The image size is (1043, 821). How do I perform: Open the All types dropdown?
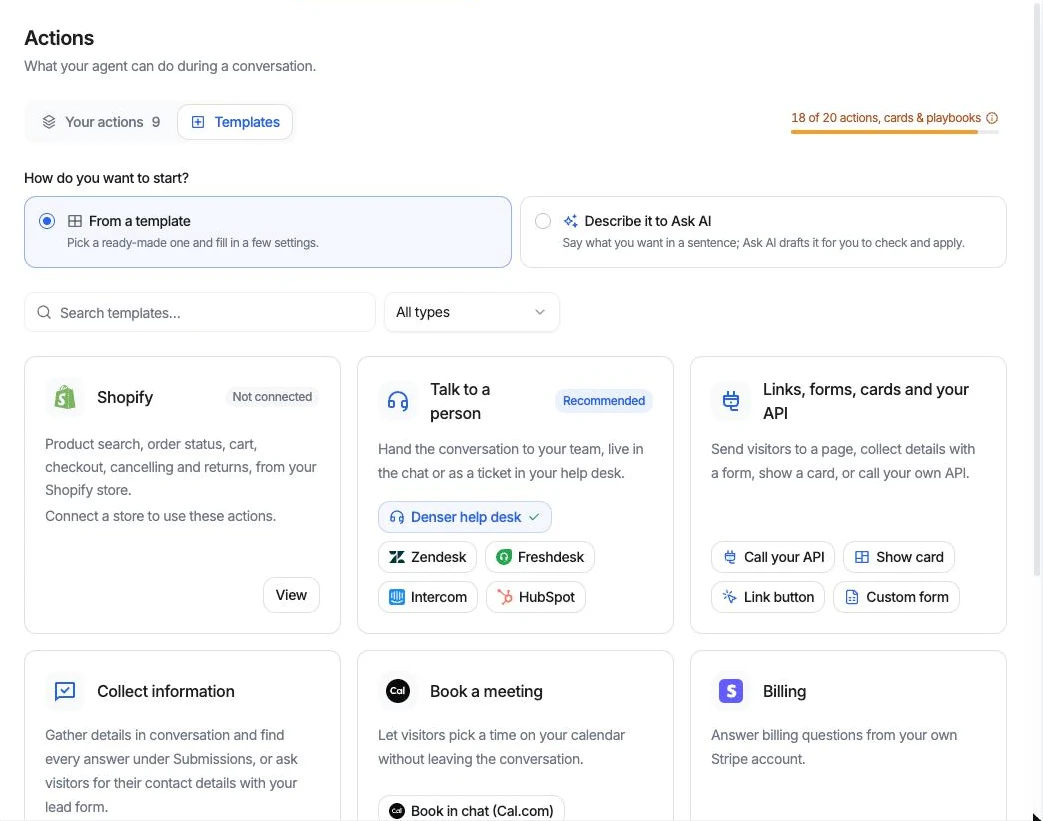pyautogui.click(x=472, y=312)
